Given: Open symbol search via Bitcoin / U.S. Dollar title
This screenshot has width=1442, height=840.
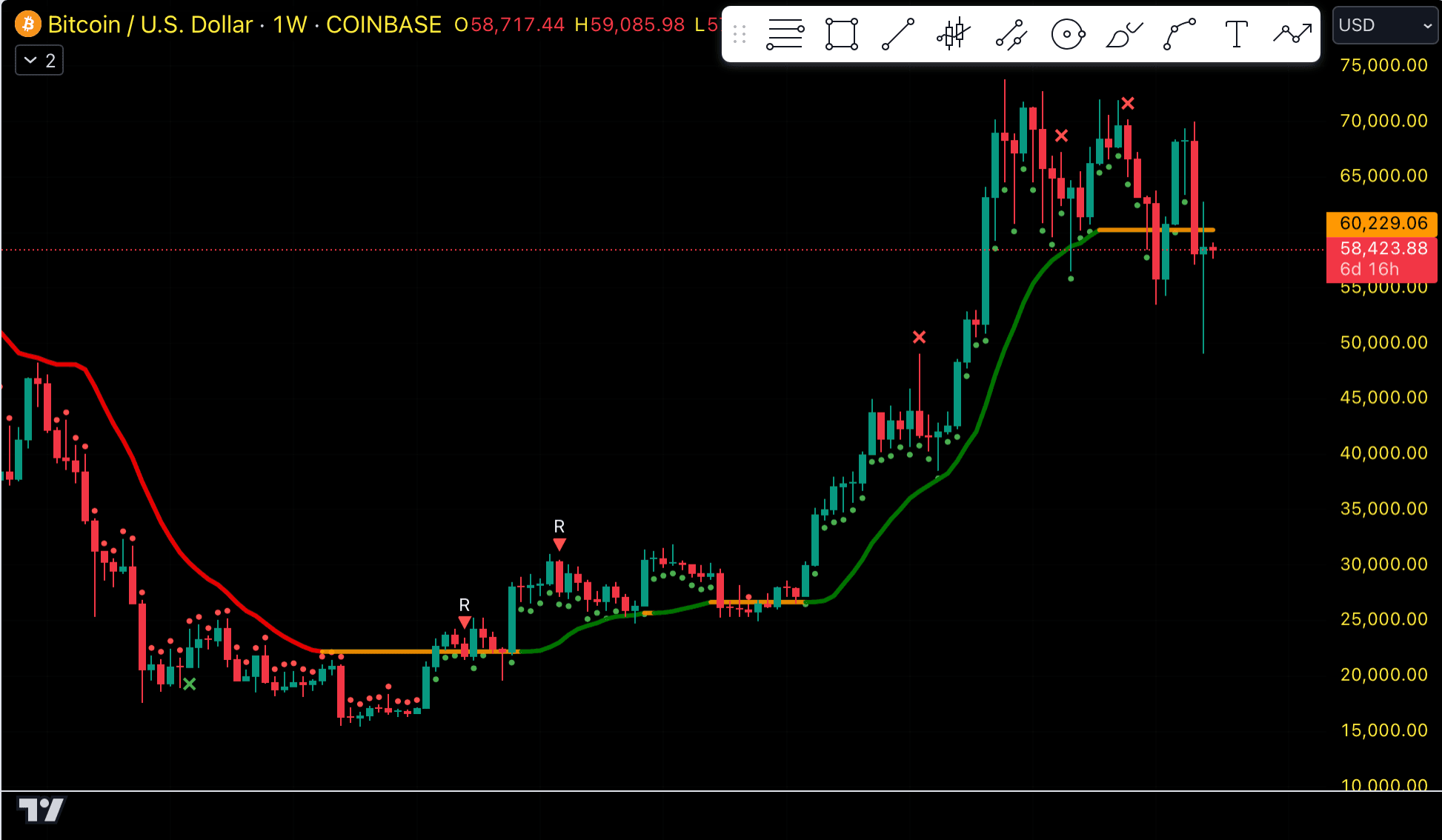Looking at the screenshot, I should (x=150, y=24).
